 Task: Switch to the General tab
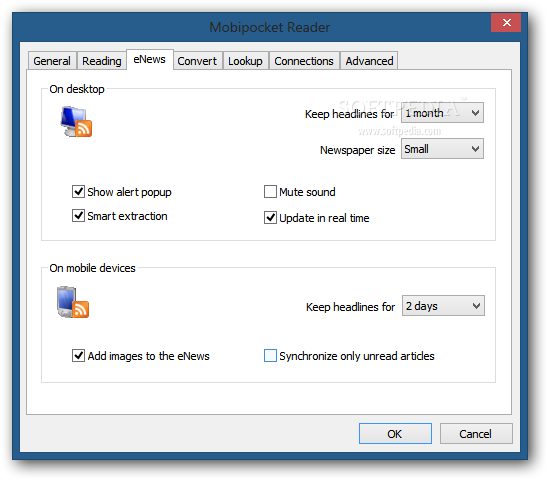tap(52, 61)
